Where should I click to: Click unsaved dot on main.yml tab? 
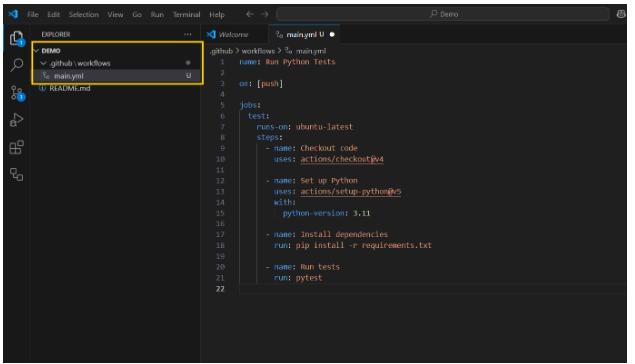tap(332, 34)
